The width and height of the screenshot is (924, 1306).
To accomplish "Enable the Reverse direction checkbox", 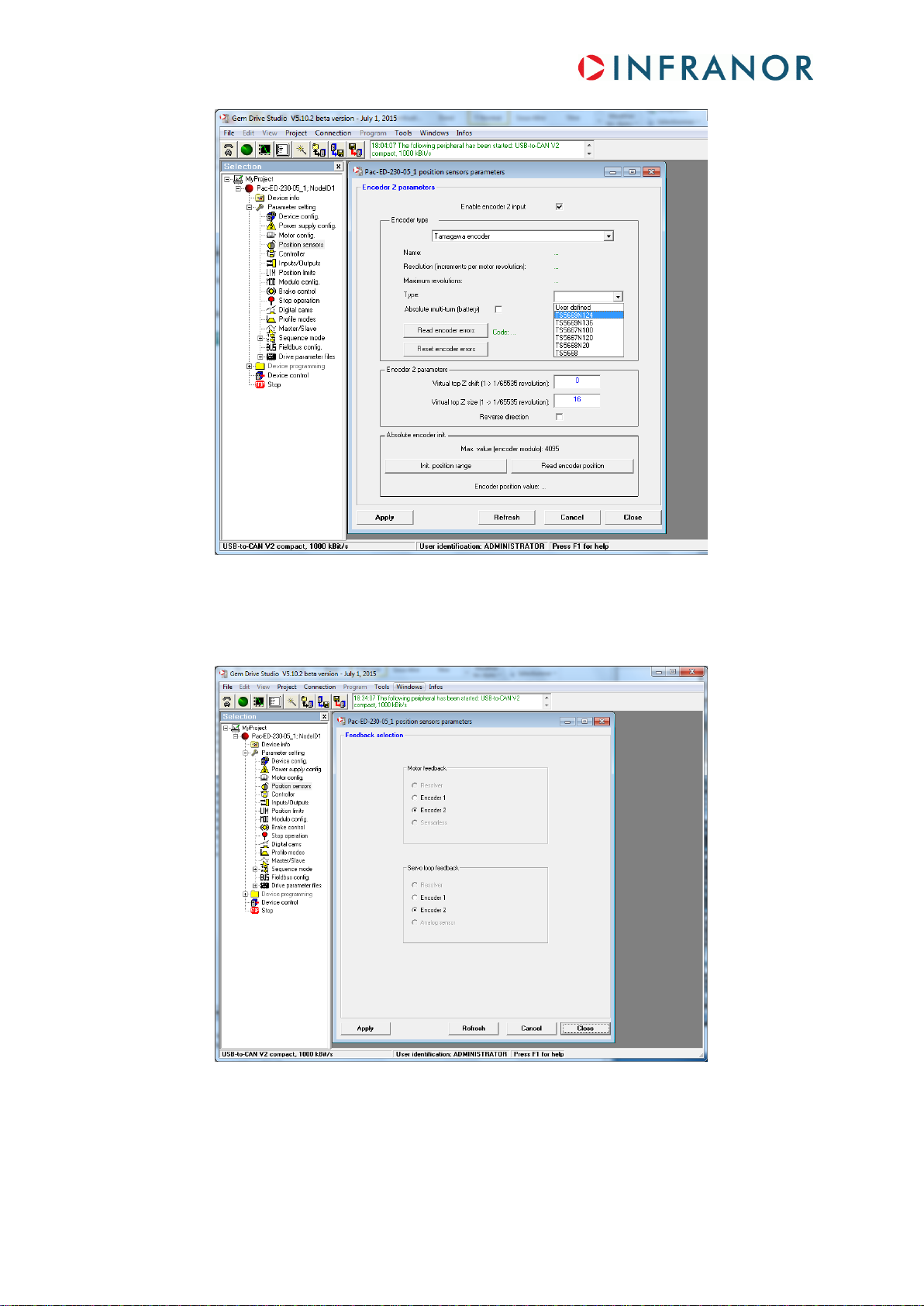I will point(559,417).
